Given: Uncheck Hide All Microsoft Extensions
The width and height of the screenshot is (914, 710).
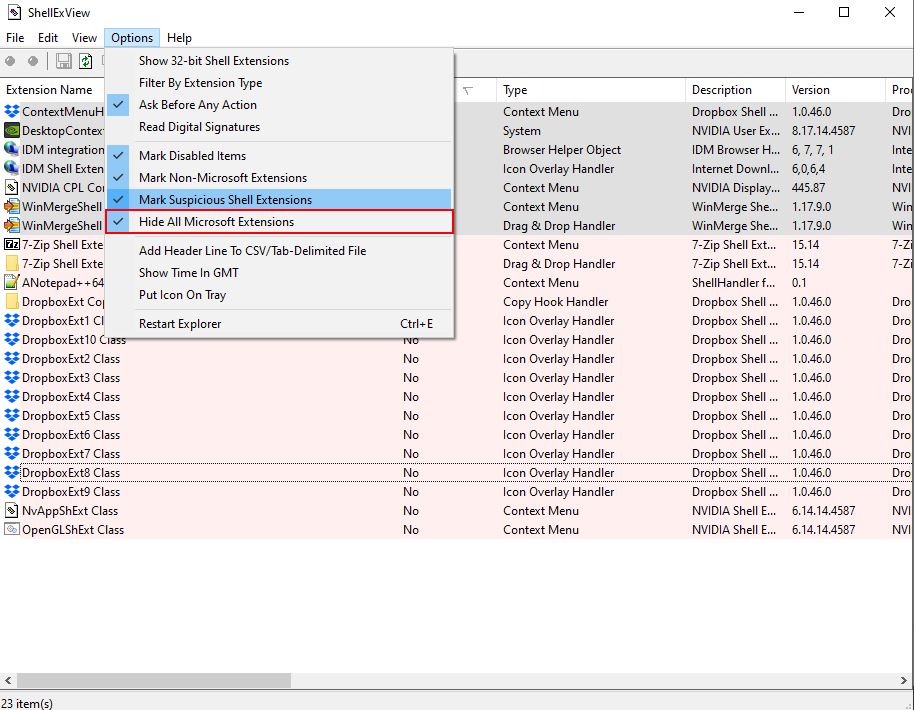Looking at the screenshot, I should pyautogui.click(x=279, y=222).
